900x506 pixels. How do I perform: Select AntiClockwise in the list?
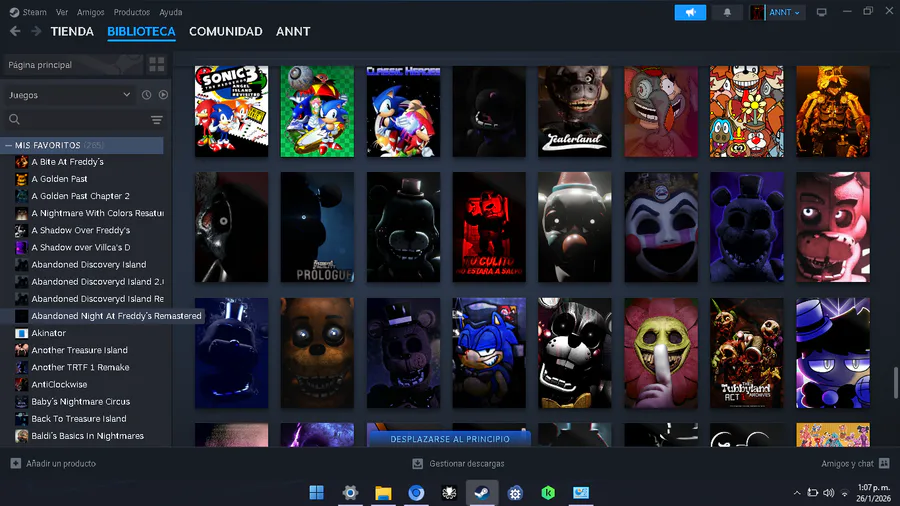tap(59, 384)
